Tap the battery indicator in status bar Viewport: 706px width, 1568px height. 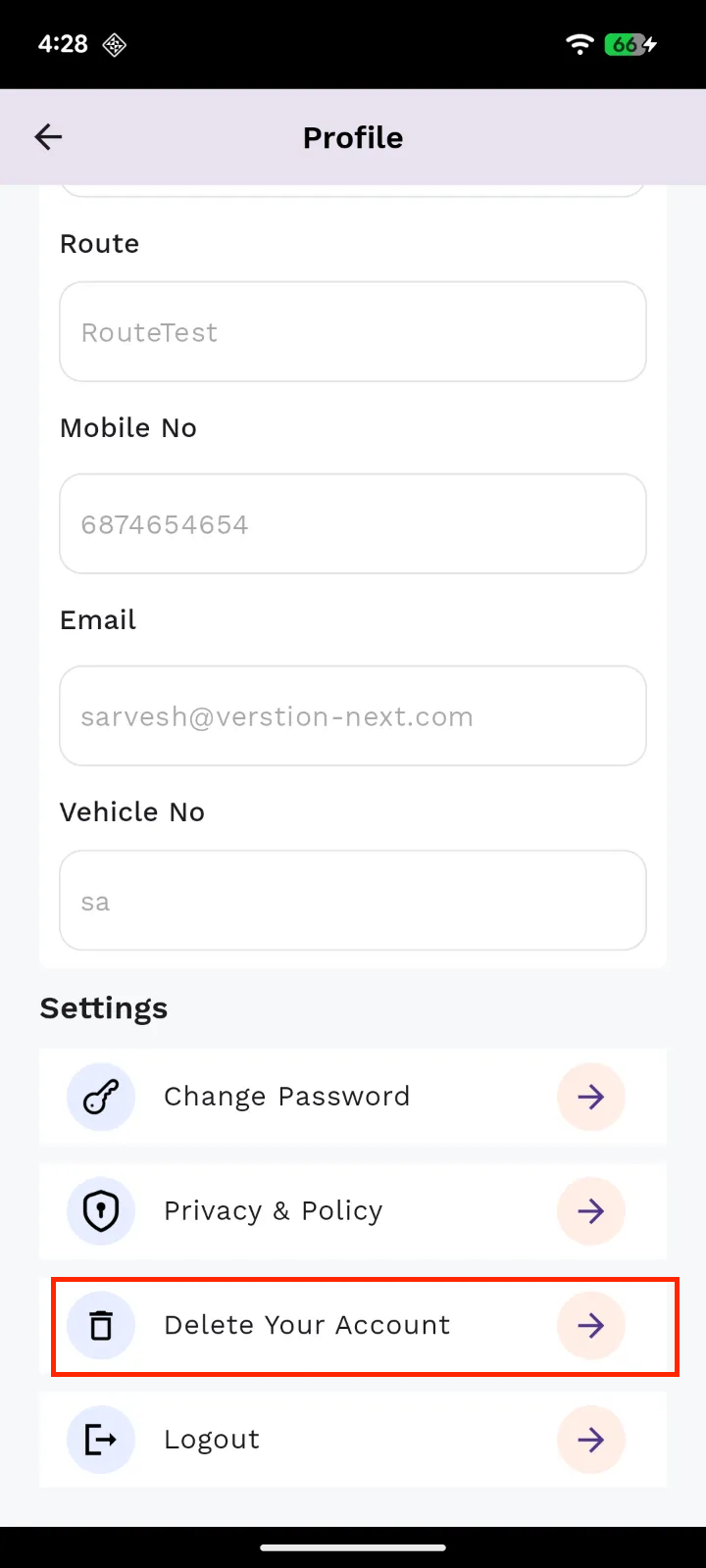coord(630,44)
